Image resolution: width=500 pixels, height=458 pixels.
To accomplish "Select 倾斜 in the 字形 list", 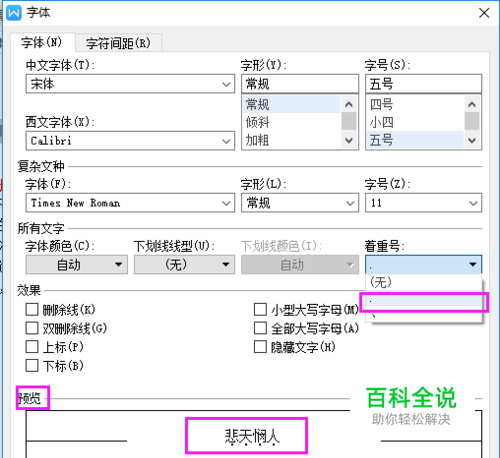I will [292, 122].
